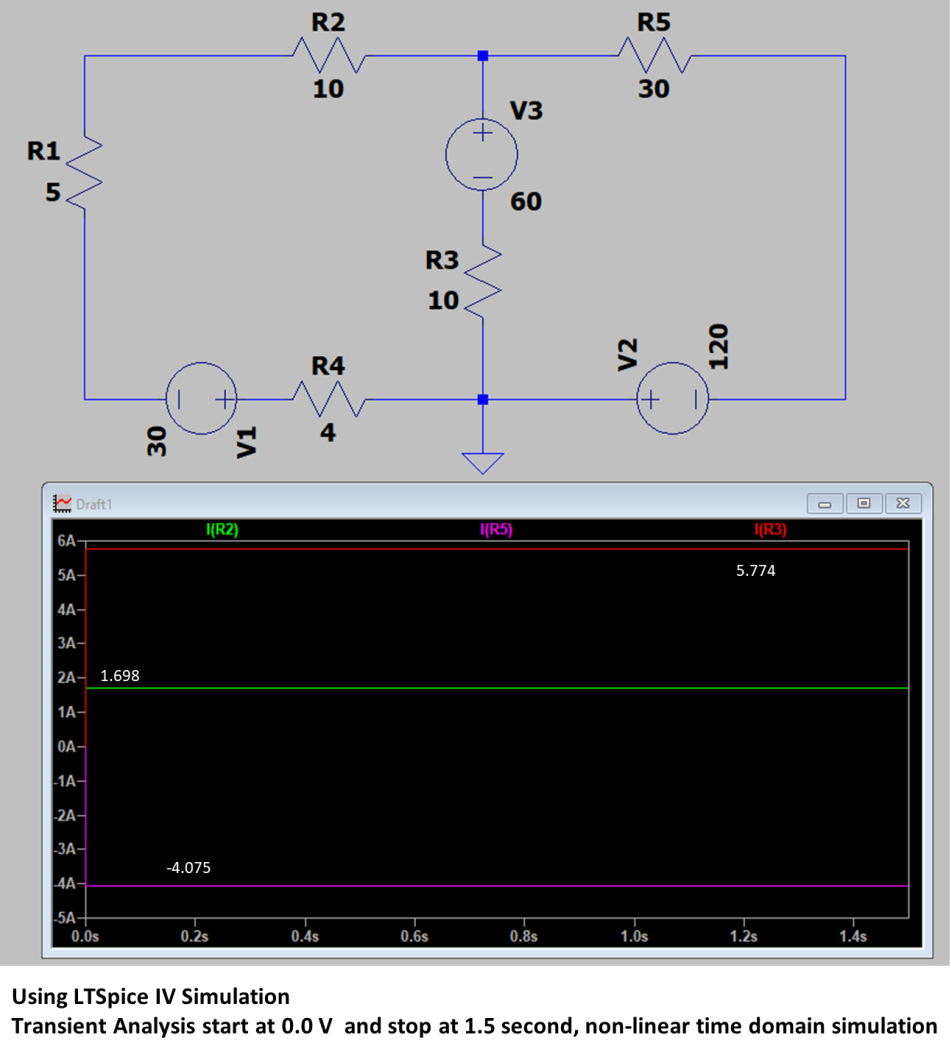Click the 0A vertical axis label

[66, 747]
